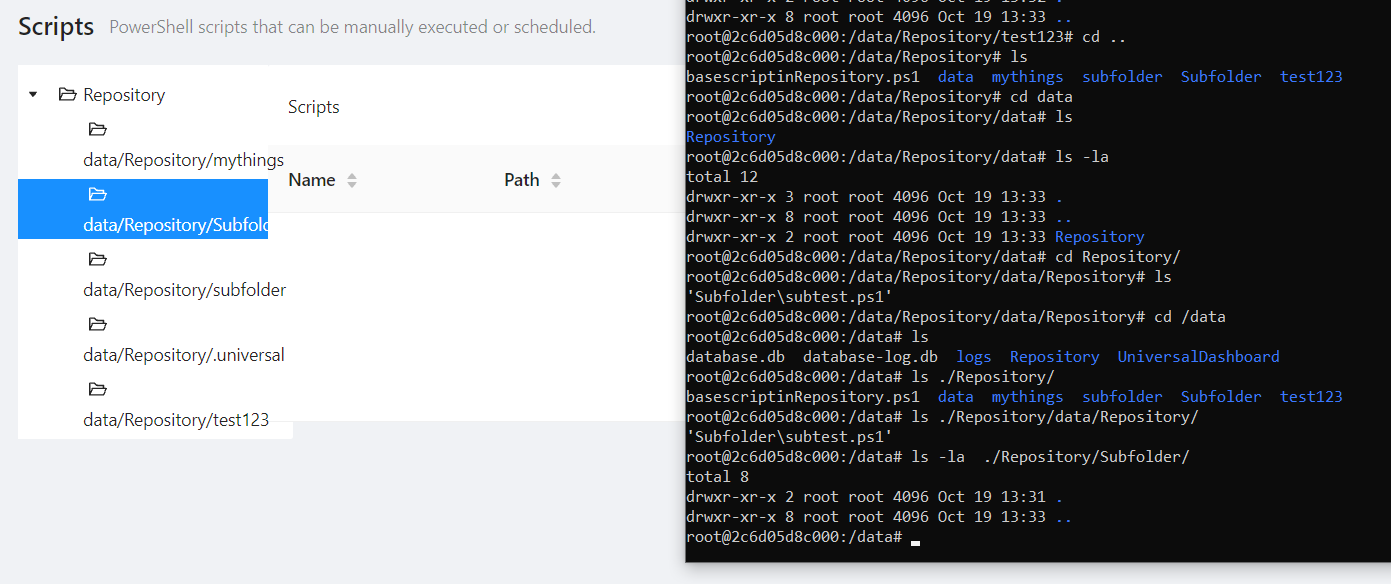
Task: Collapse the Repository tree node
Action: pos(32,94)
